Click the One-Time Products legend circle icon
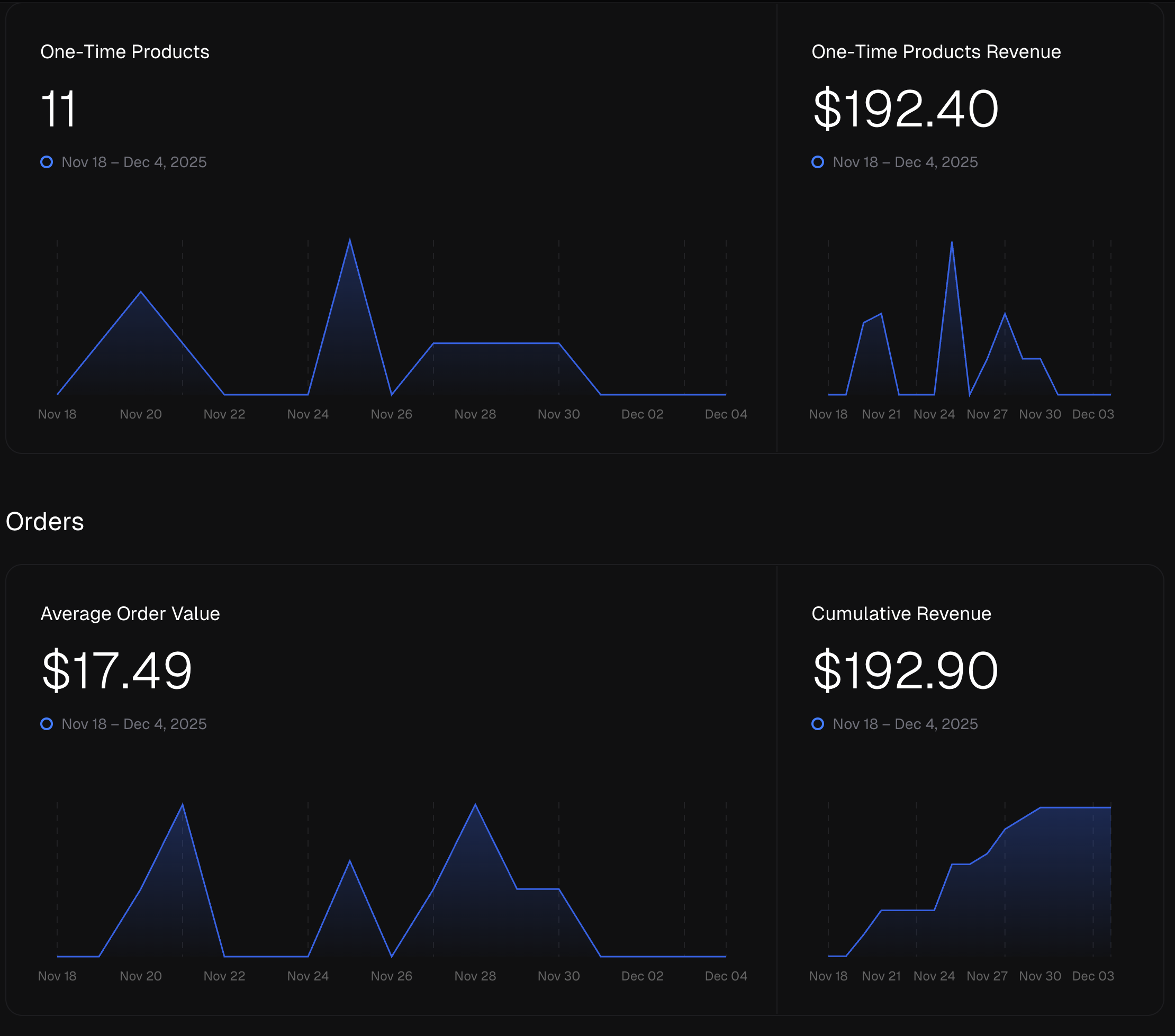The height and width of the screenshot is (1036, 1175). point(47,162)
